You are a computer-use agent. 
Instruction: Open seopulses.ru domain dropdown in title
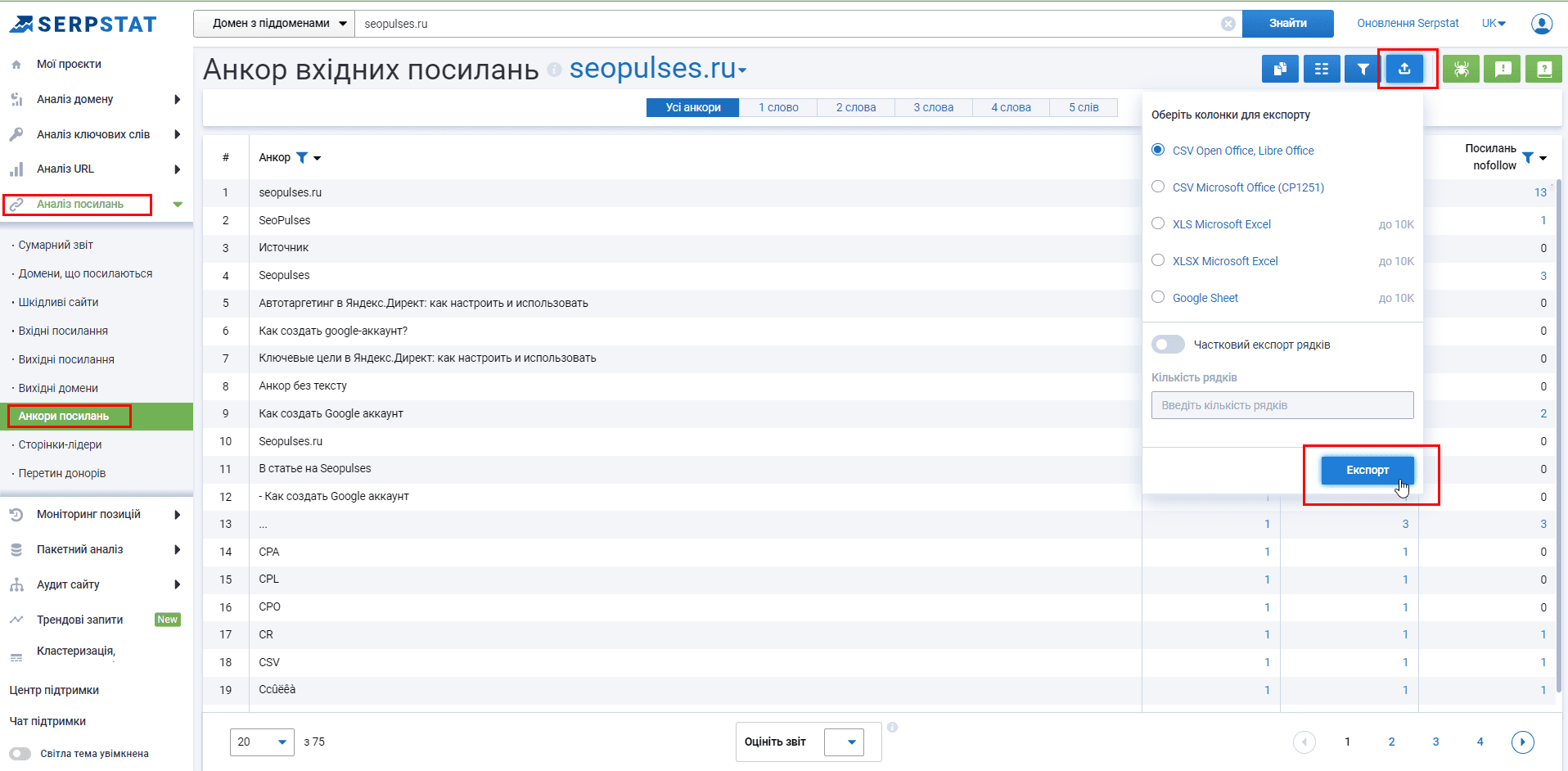[x=657, y=69]
